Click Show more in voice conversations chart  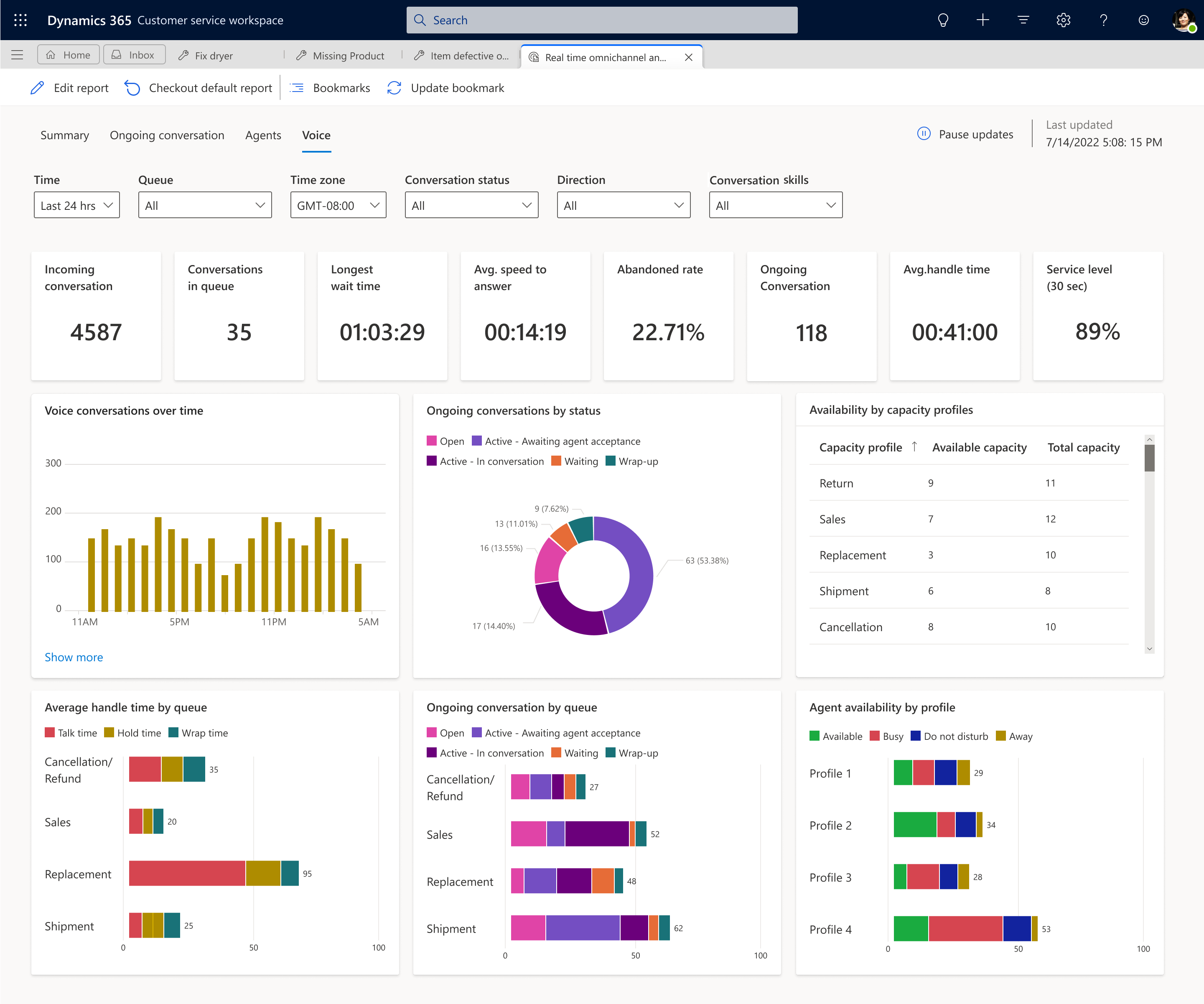click(x=74, y=657)
